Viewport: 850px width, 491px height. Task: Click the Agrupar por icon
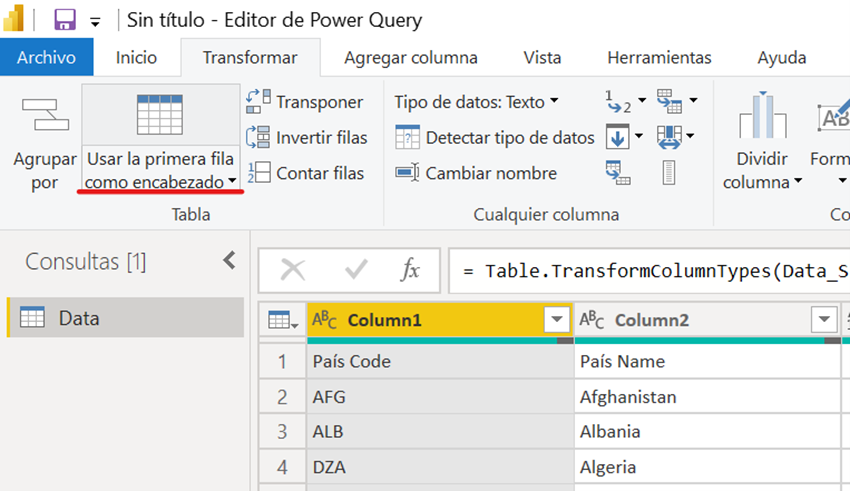[x=46, y=114]
